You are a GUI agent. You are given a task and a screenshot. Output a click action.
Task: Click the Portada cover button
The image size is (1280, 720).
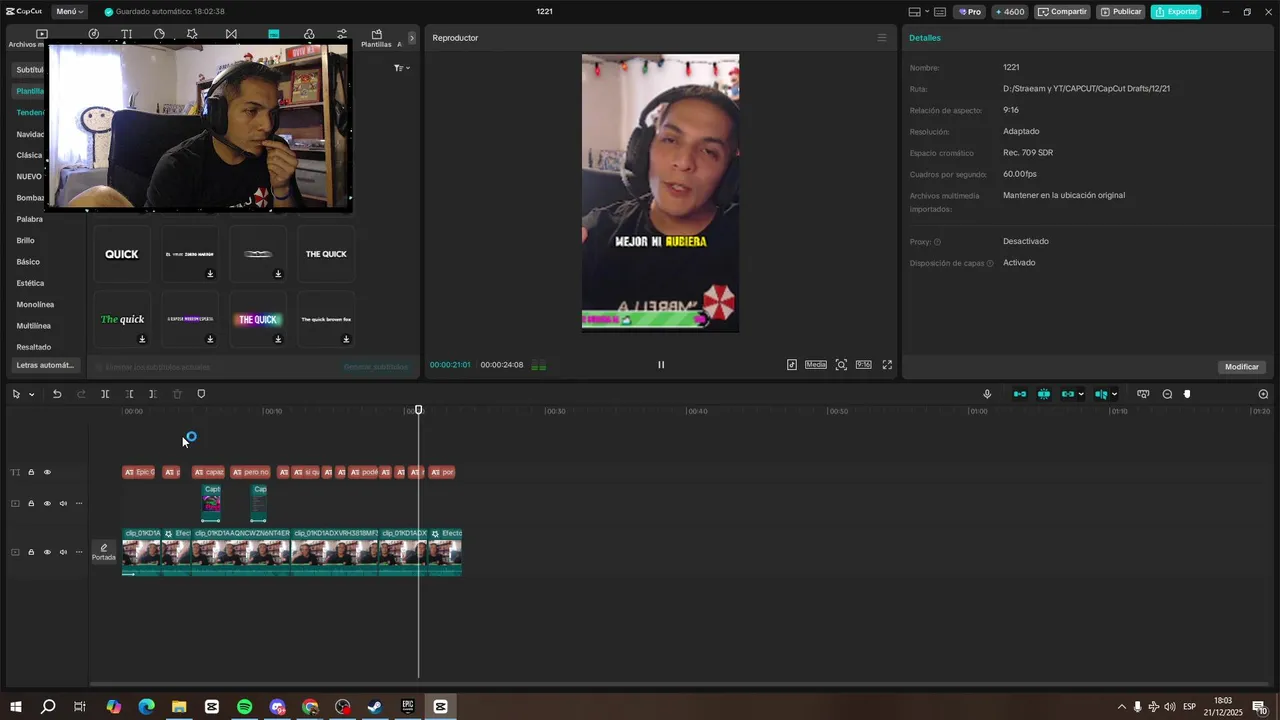coord(104,552)
